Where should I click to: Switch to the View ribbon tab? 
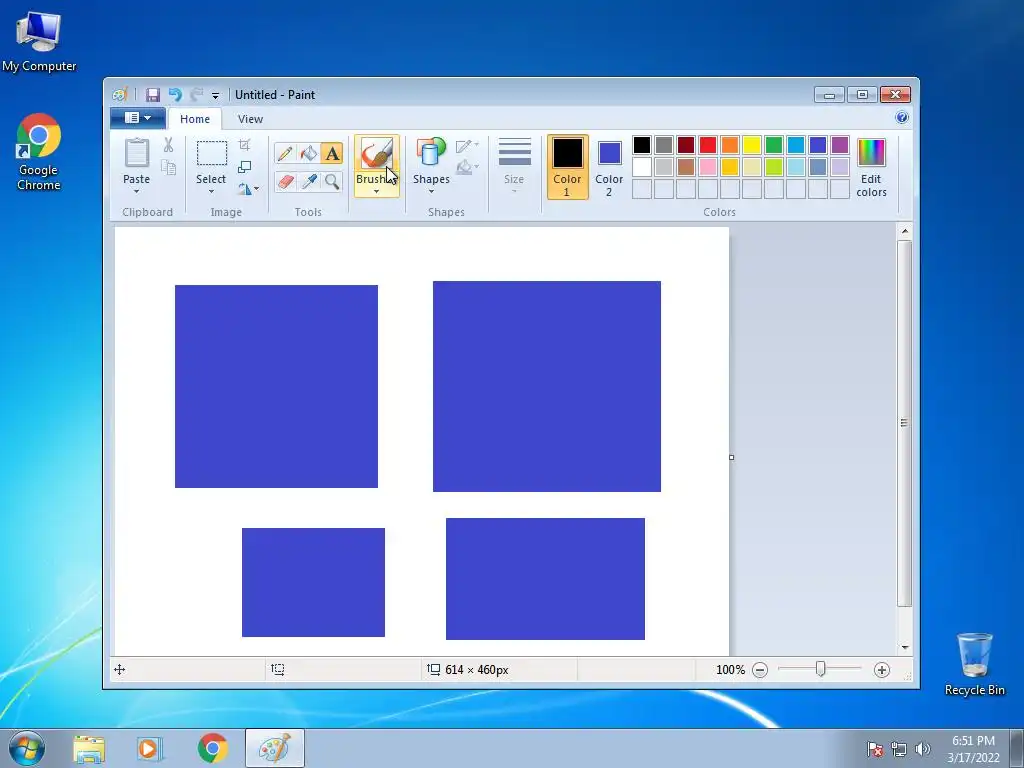coord(250,119)
